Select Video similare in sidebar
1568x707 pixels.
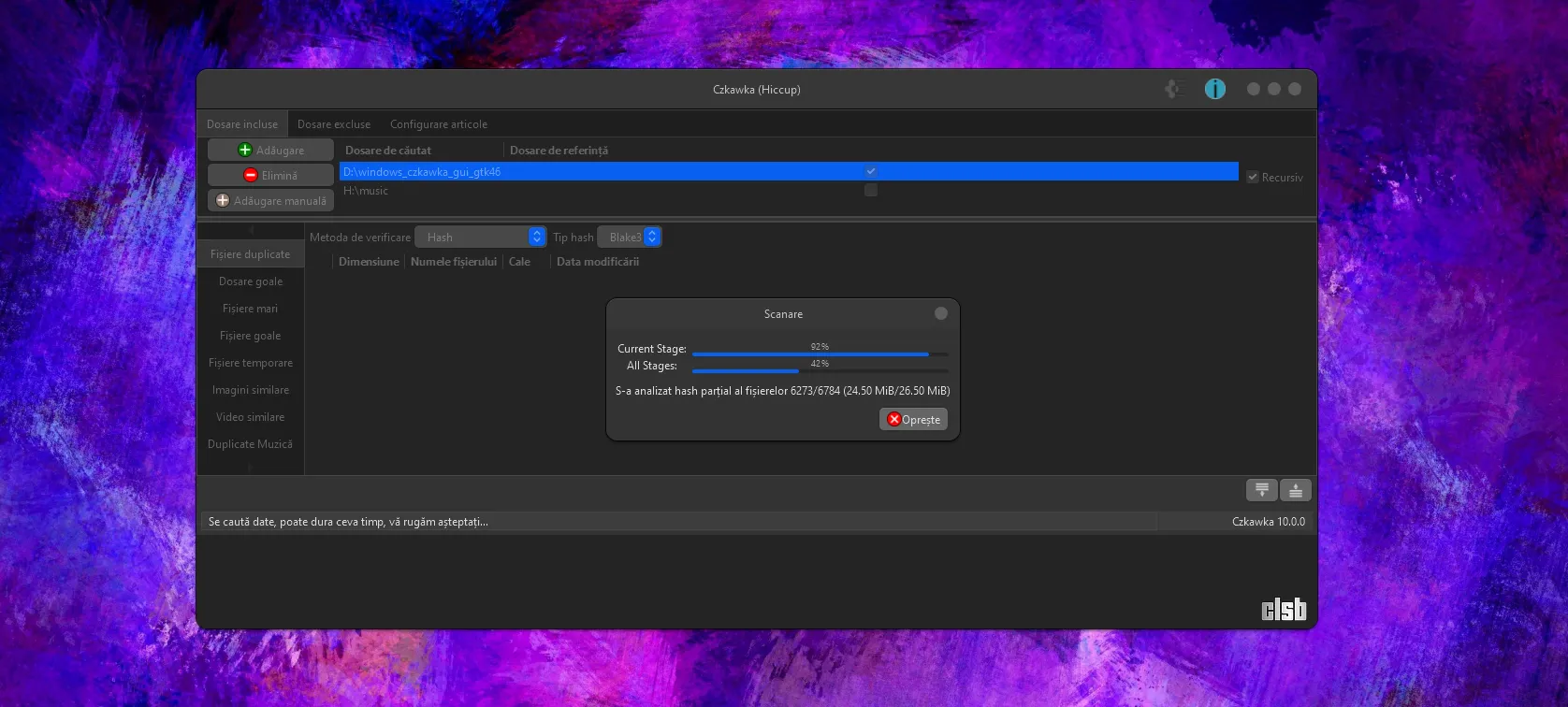(251, 417)
